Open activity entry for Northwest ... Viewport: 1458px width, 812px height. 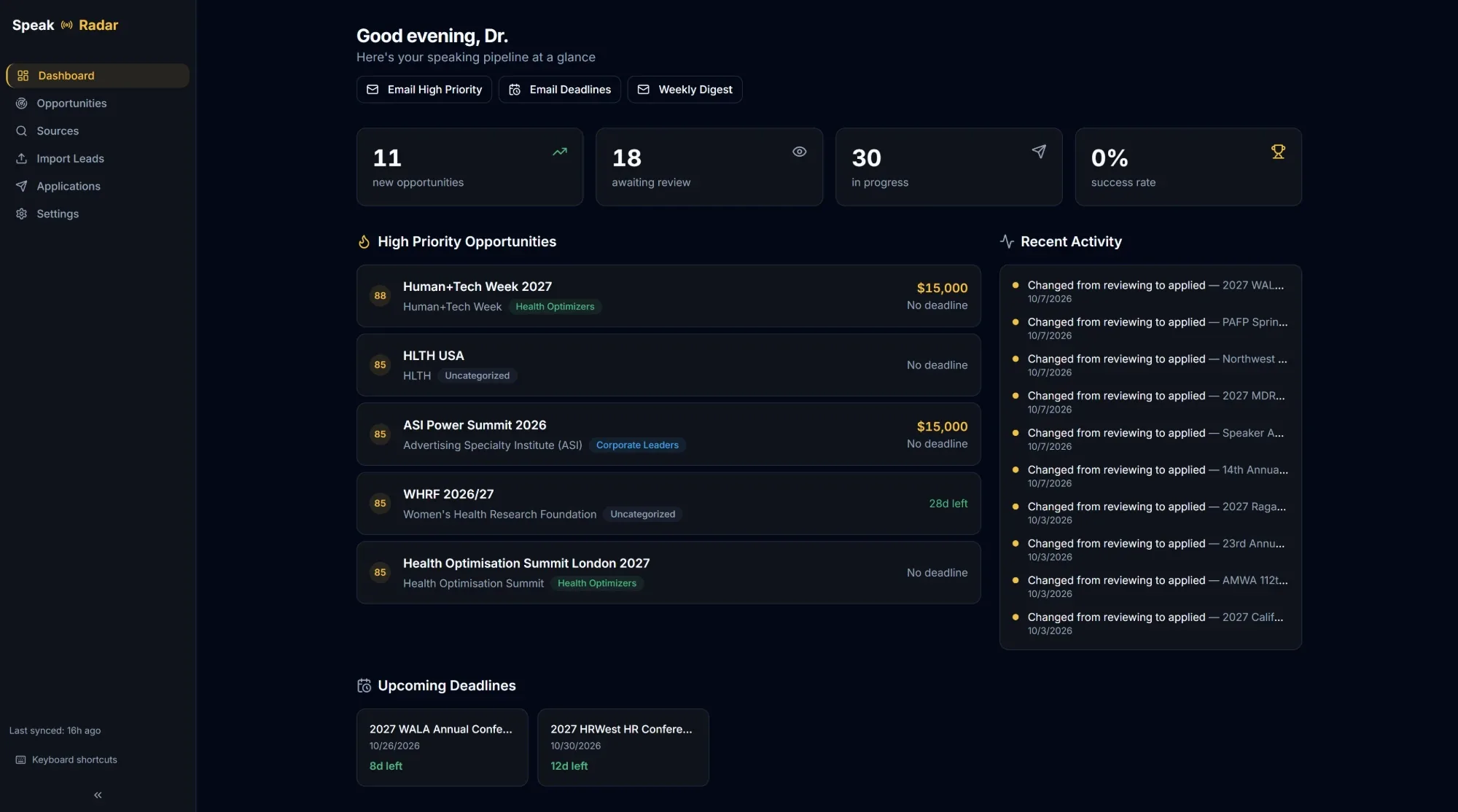(x=1150, y=365)
